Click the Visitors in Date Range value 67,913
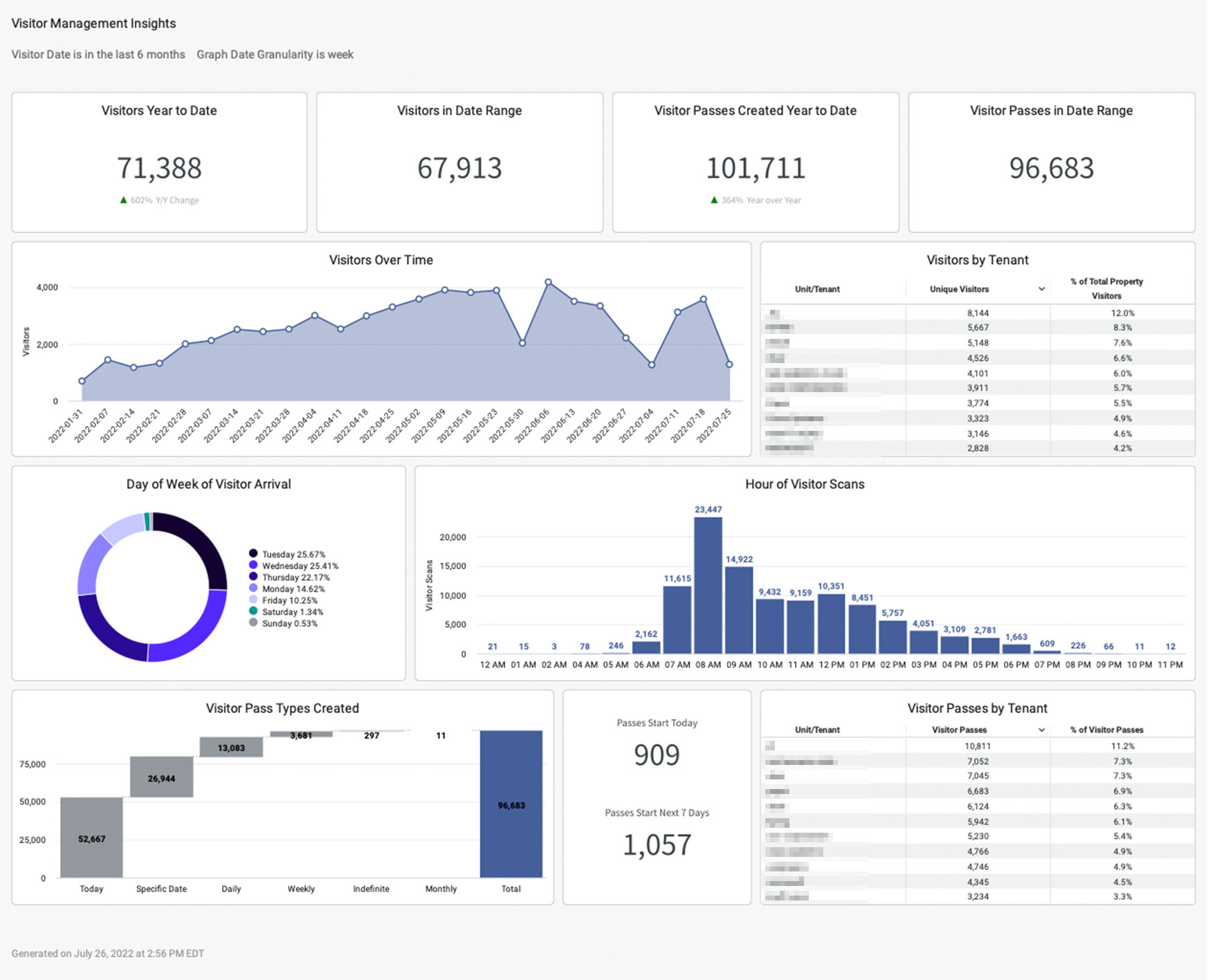Image resolution: width=1208 pixels, height=980 pixels. point(459,168)
